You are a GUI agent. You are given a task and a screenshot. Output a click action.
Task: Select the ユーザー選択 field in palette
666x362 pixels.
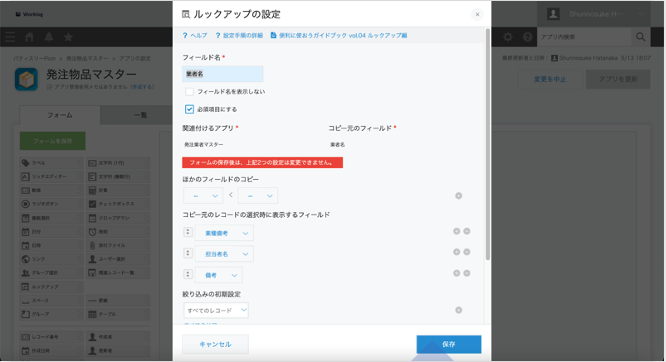click(x=118, y=259)
